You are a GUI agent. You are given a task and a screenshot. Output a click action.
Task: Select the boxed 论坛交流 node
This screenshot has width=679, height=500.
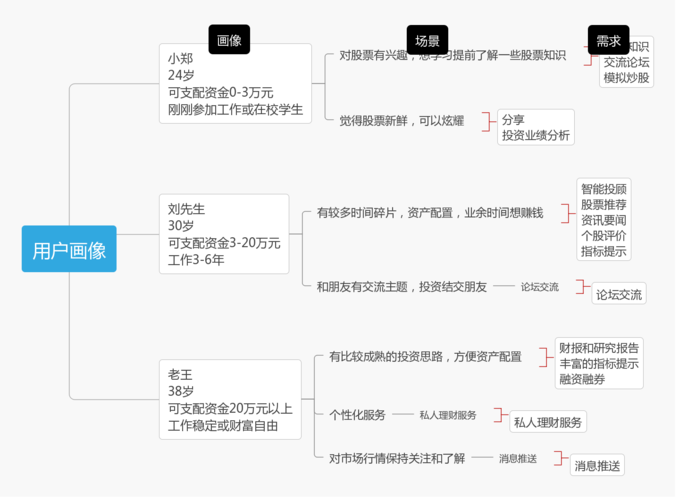click(619, 294)
